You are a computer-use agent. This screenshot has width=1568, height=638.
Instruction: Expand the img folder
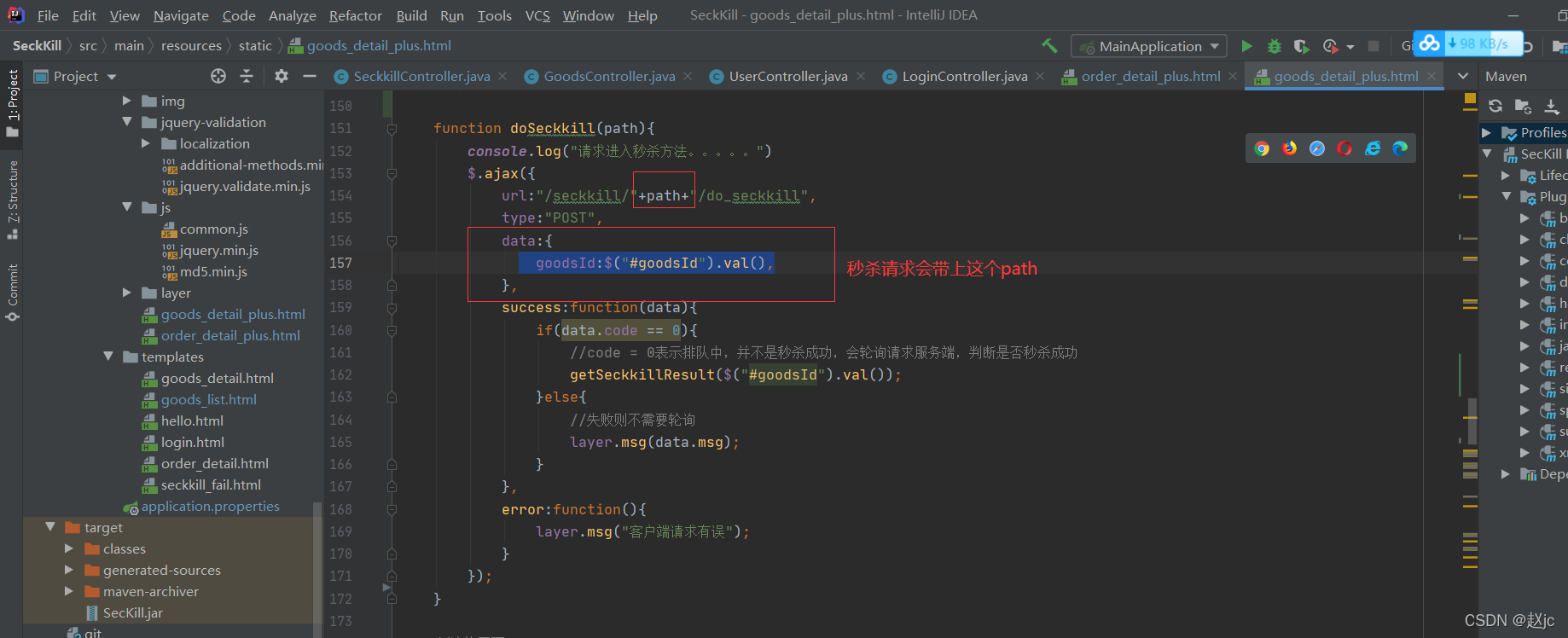(127, 101)
